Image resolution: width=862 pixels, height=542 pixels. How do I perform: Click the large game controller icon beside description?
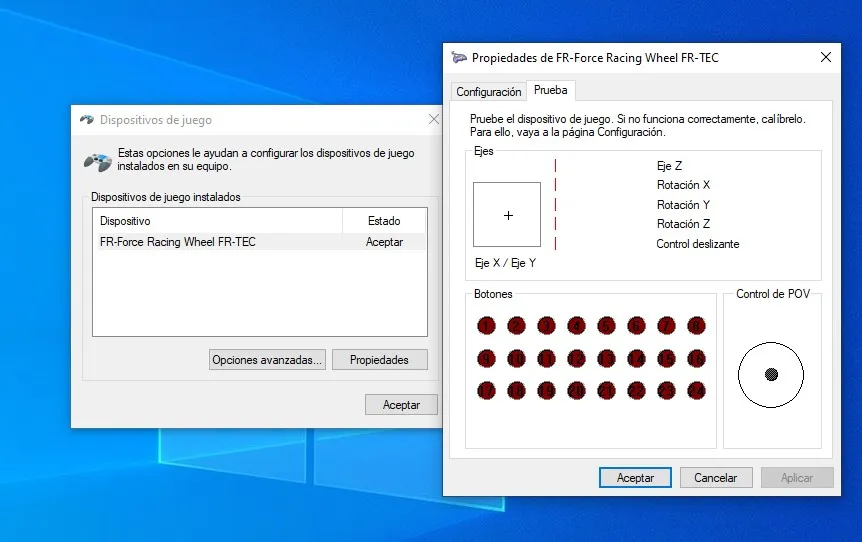click(x=98, y=162)
